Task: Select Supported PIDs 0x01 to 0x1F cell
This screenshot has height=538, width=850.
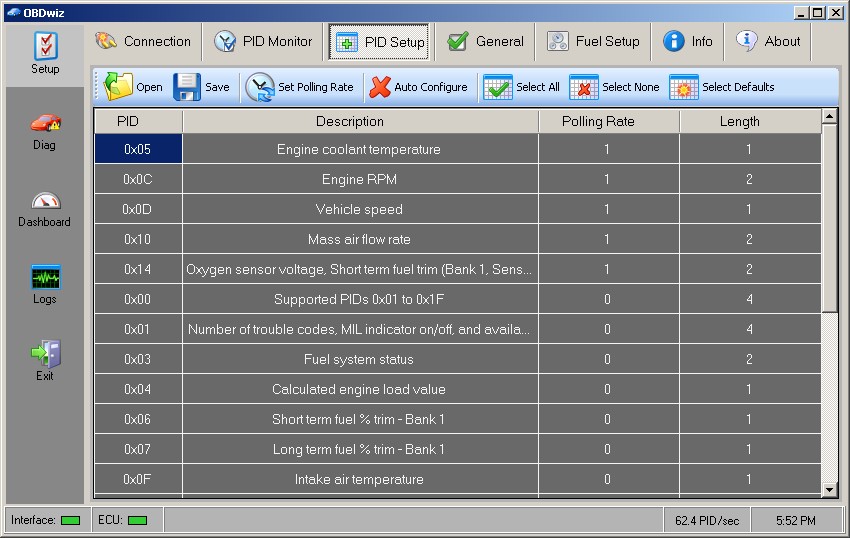Action: 360,299
